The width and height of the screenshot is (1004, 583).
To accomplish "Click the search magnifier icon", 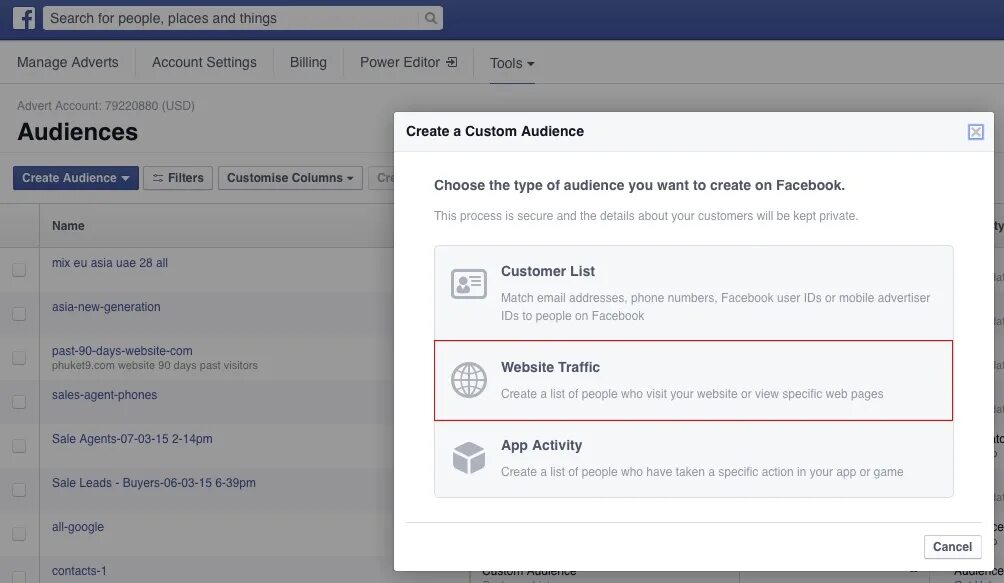I will tap(431, 18).
